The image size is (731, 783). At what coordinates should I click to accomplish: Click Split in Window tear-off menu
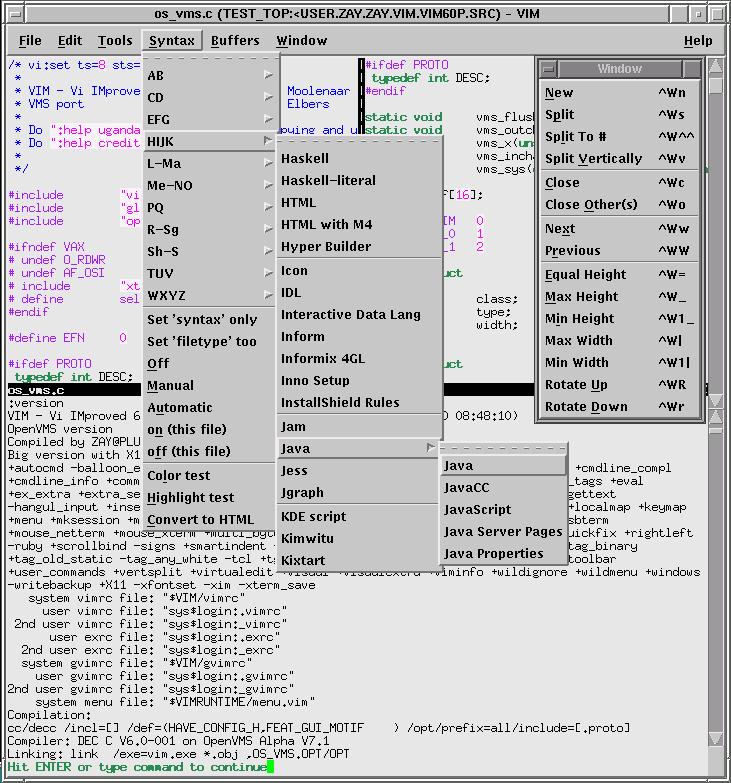(x=619, y=115)
